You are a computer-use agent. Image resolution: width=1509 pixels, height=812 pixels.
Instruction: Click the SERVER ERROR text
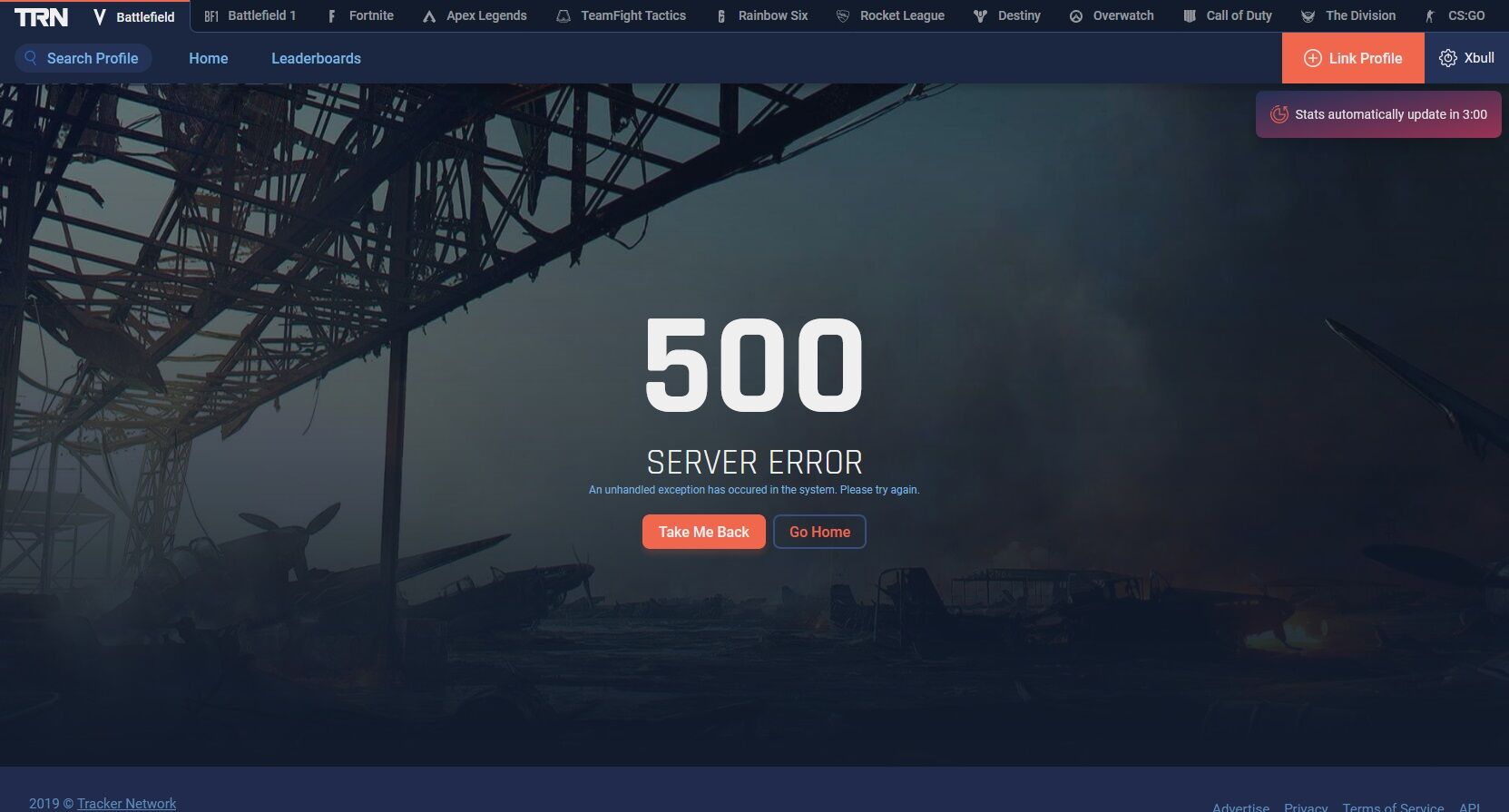coord(754,463)
